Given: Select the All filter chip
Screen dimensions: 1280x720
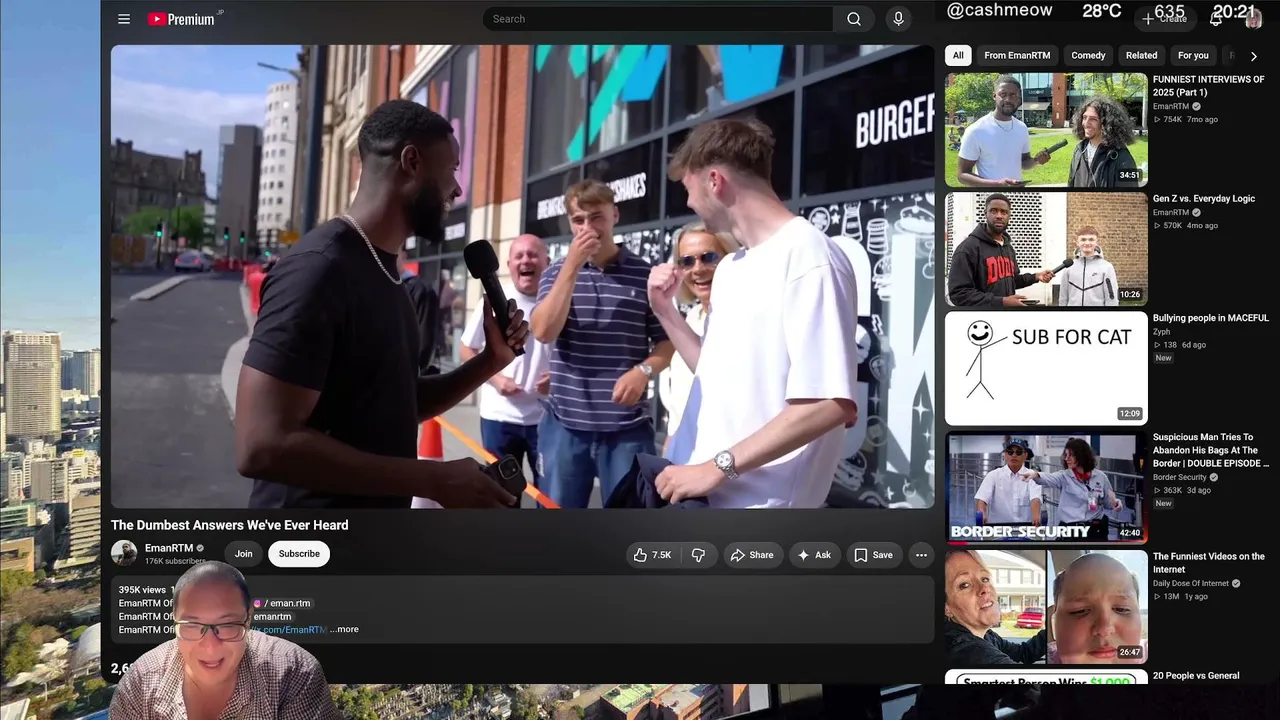Looking at the screenshot, I should tap(958, 56).
